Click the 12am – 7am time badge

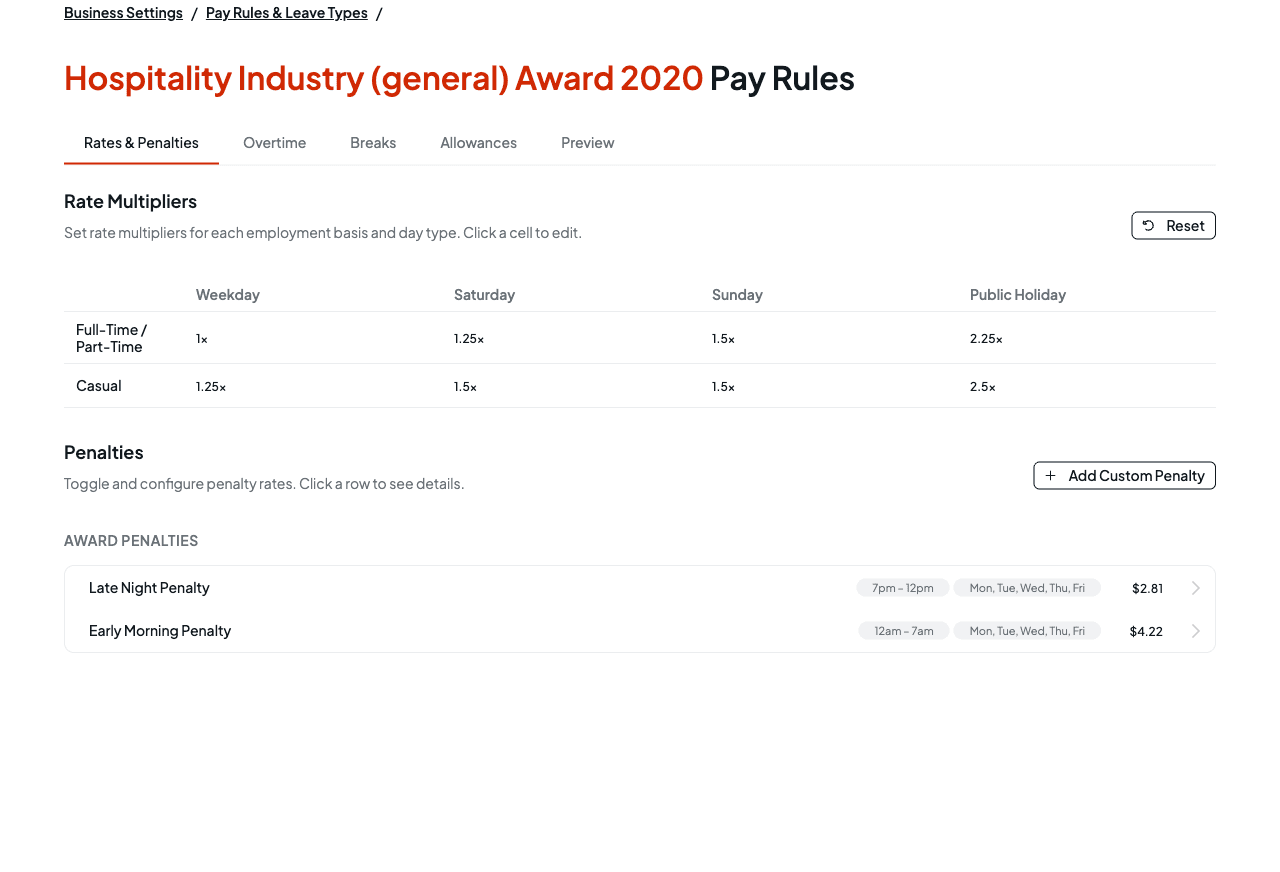click(x=904, y=631)
